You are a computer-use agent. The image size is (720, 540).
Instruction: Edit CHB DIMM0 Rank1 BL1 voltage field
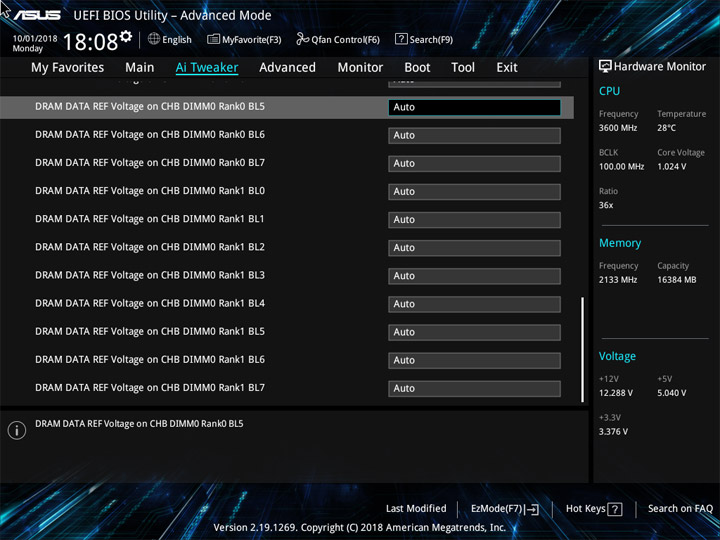(474, 220)
